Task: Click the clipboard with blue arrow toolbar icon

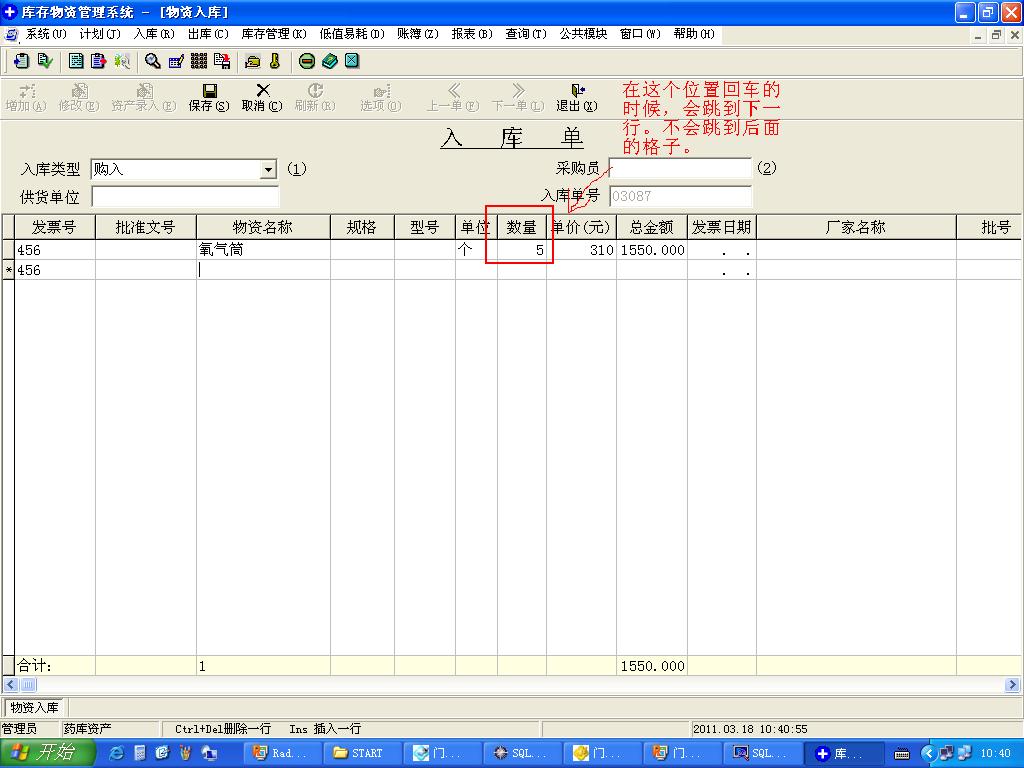Action: (21, 61)
